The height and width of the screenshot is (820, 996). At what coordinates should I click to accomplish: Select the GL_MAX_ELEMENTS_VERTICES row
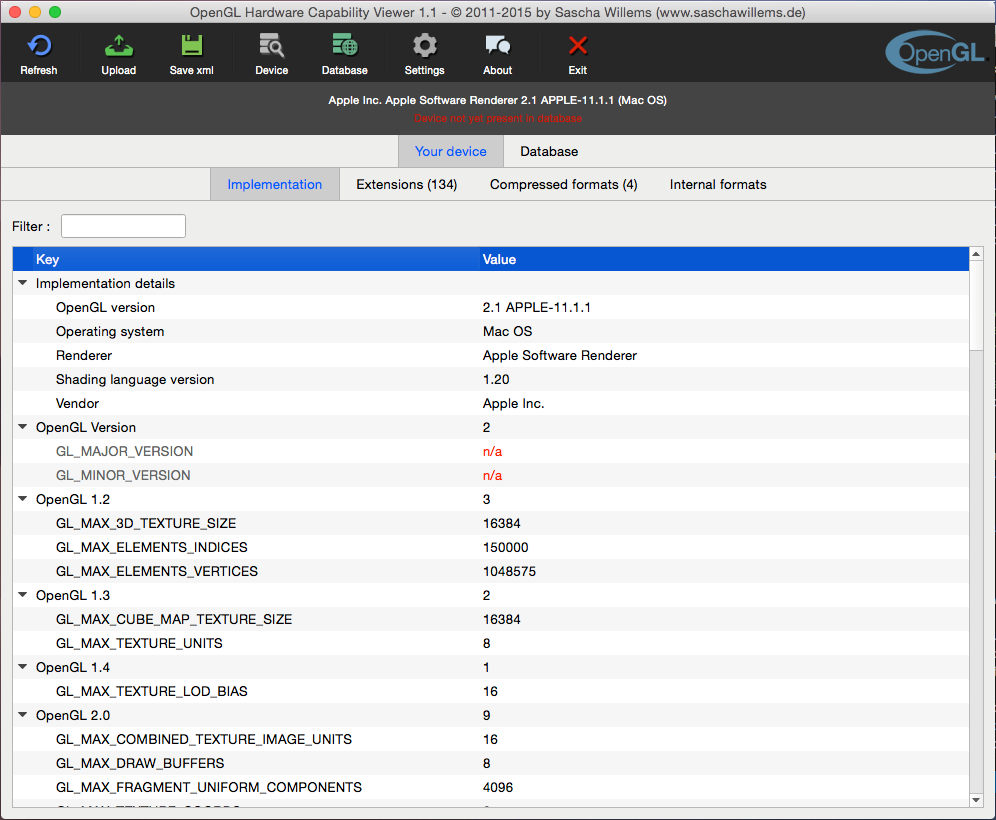tap(490, 572)
